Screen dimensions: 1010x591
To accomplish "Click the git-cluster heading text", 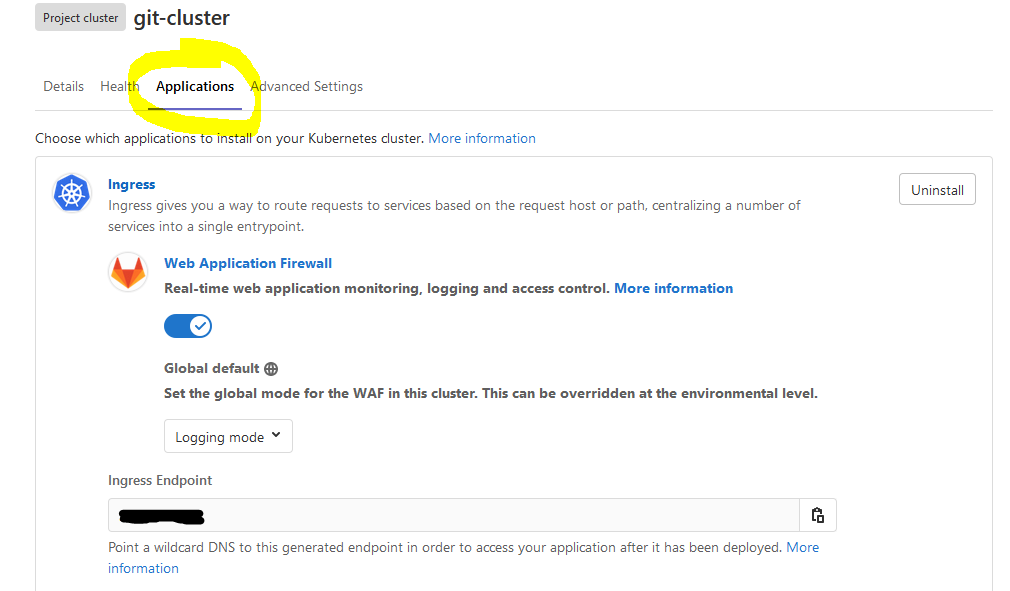I will coord(182,18).
